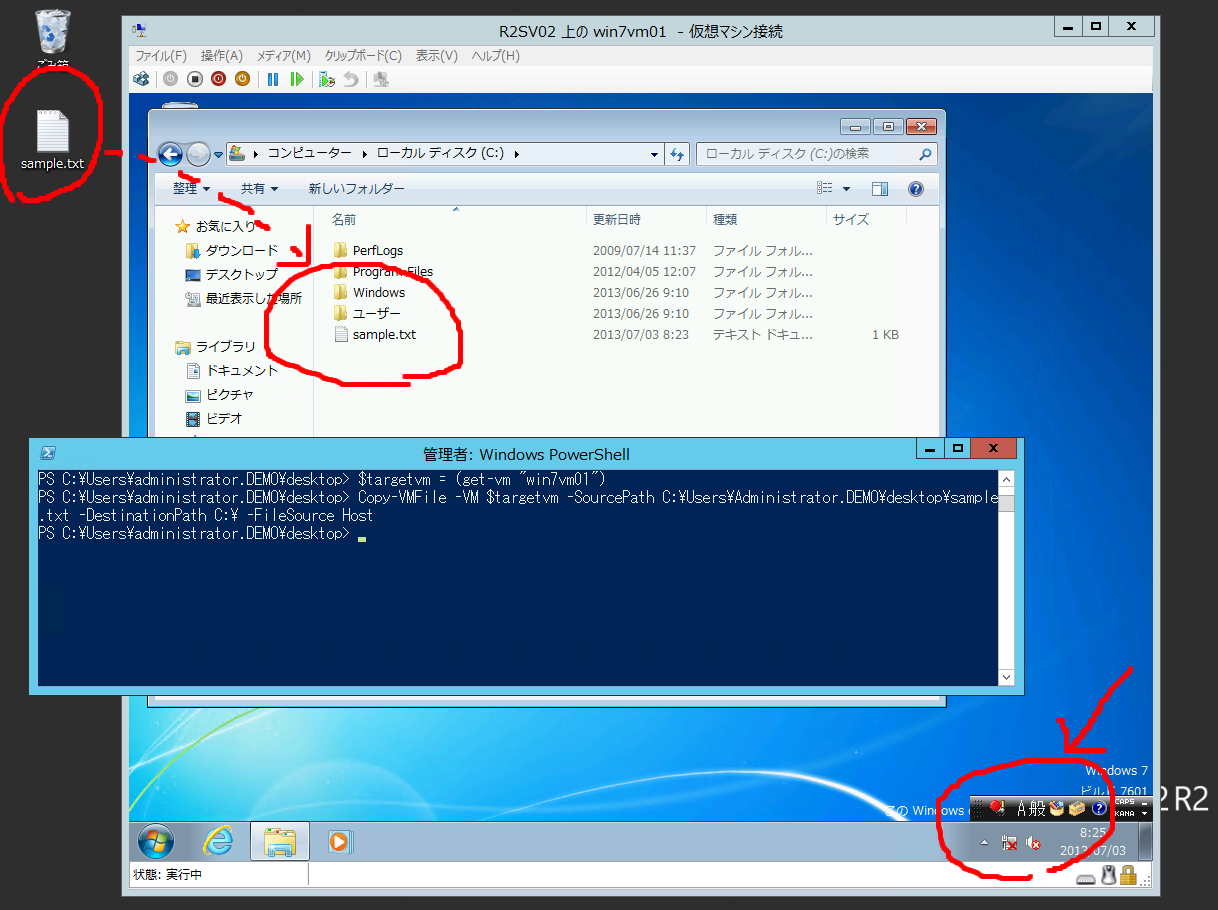Click the change view icon
Viewport: 1218px width, 910px height.
825,188
